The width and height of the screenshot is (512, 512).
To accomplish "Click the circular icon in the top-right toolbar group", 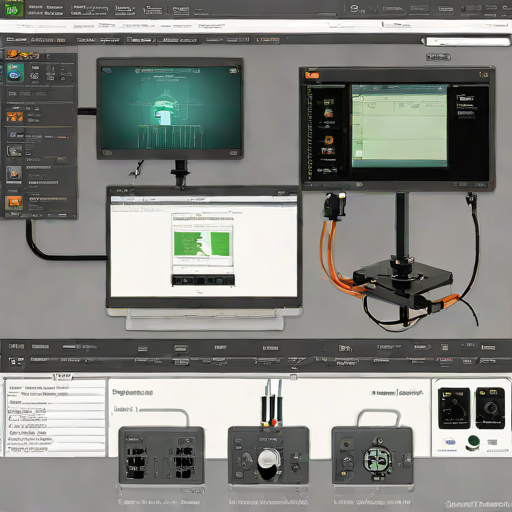I will coord(355,8).
